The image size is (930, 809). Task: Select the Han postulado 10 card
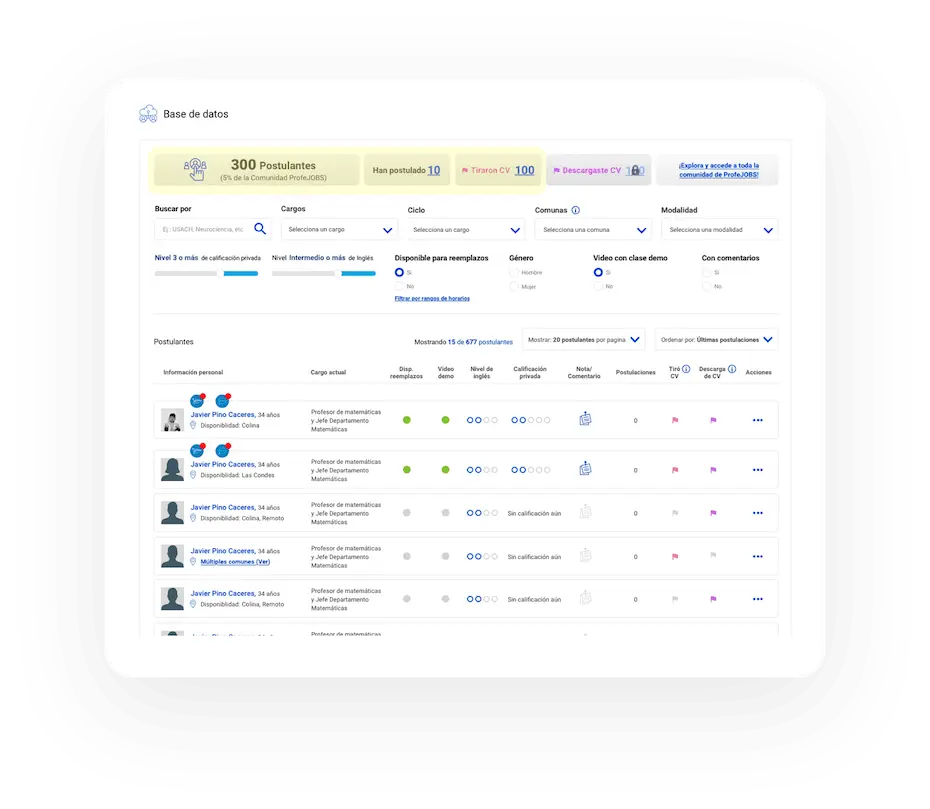407,170
